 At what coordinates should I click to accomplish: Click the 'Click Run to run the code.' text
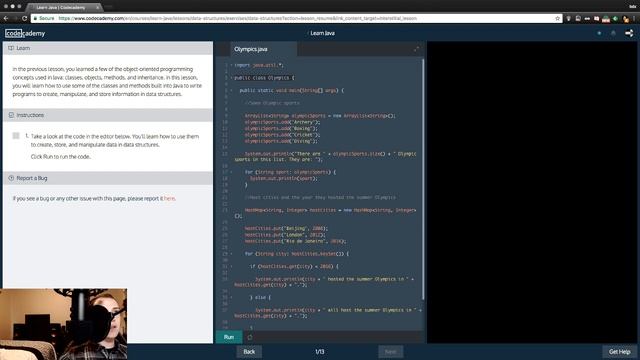click(61, 156)
